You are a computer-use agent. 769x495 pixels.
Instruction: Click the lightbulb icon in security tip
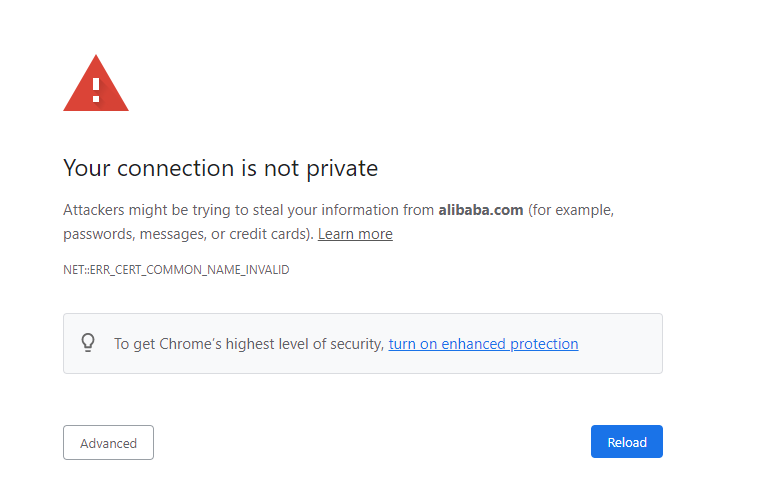point(88,343)
